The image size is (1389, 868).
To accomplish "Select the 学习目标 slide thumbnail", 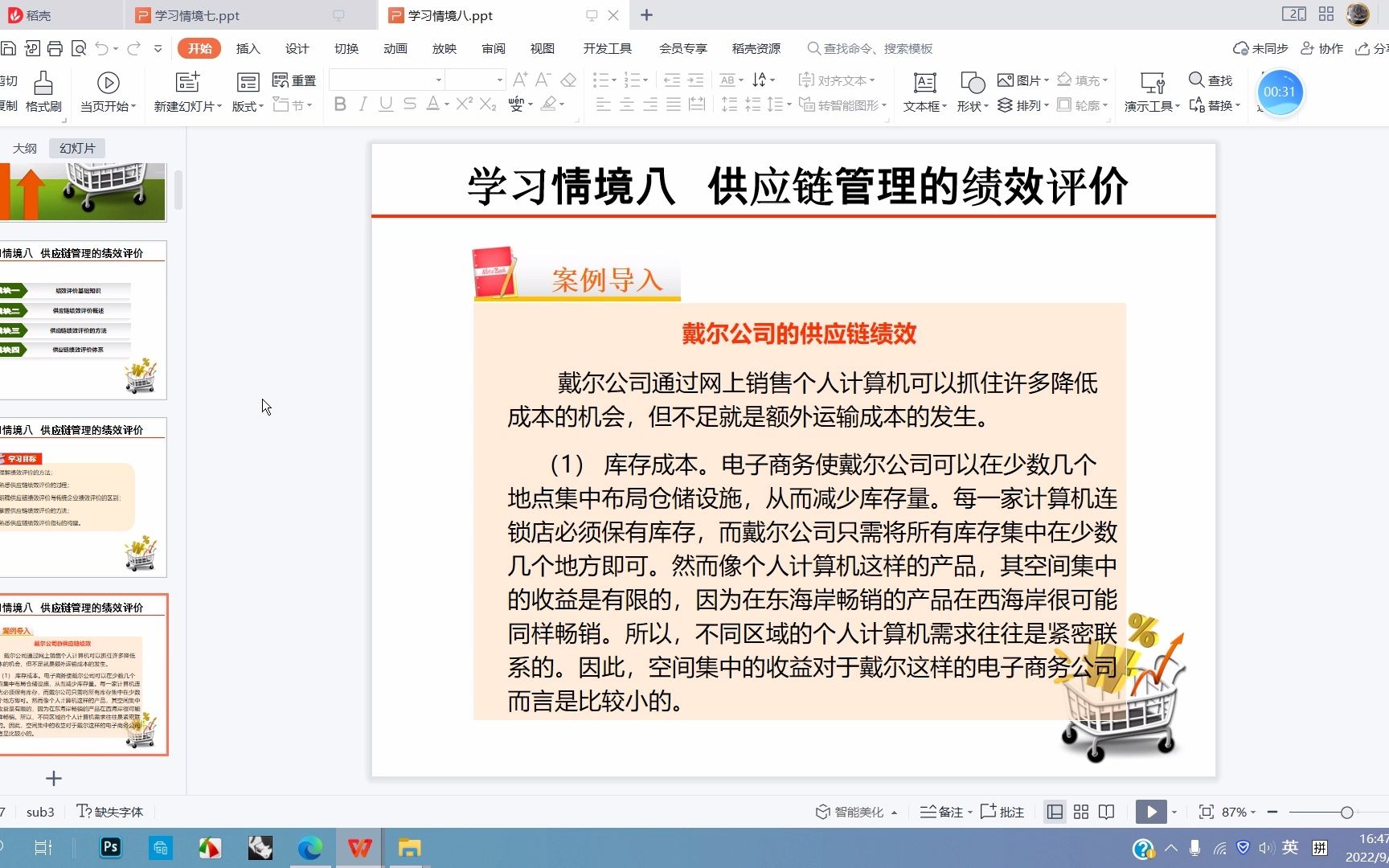I will tap(83, 497).
